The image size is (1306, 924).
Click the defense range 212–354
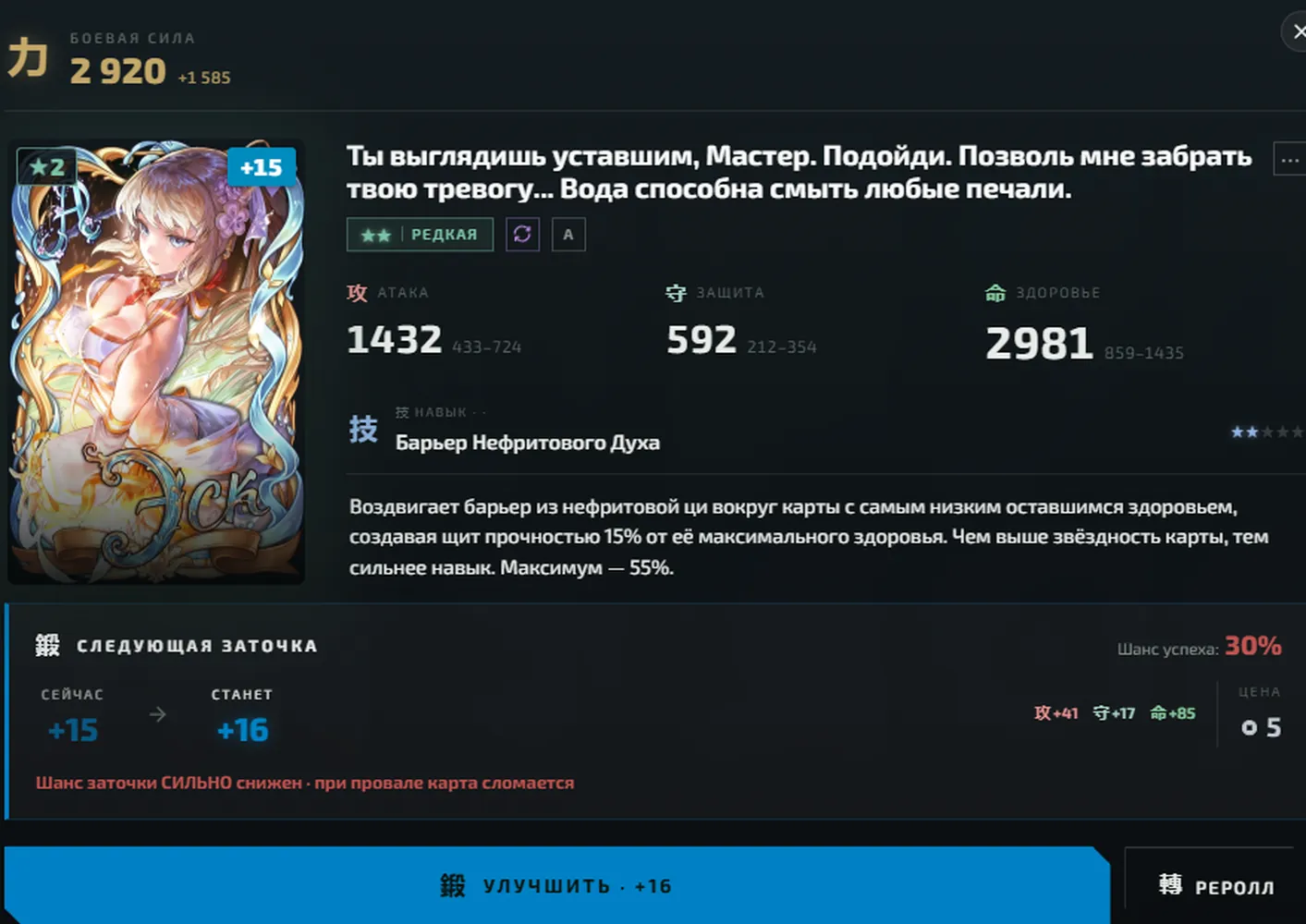pyautogui.click(x=782, y=347)
